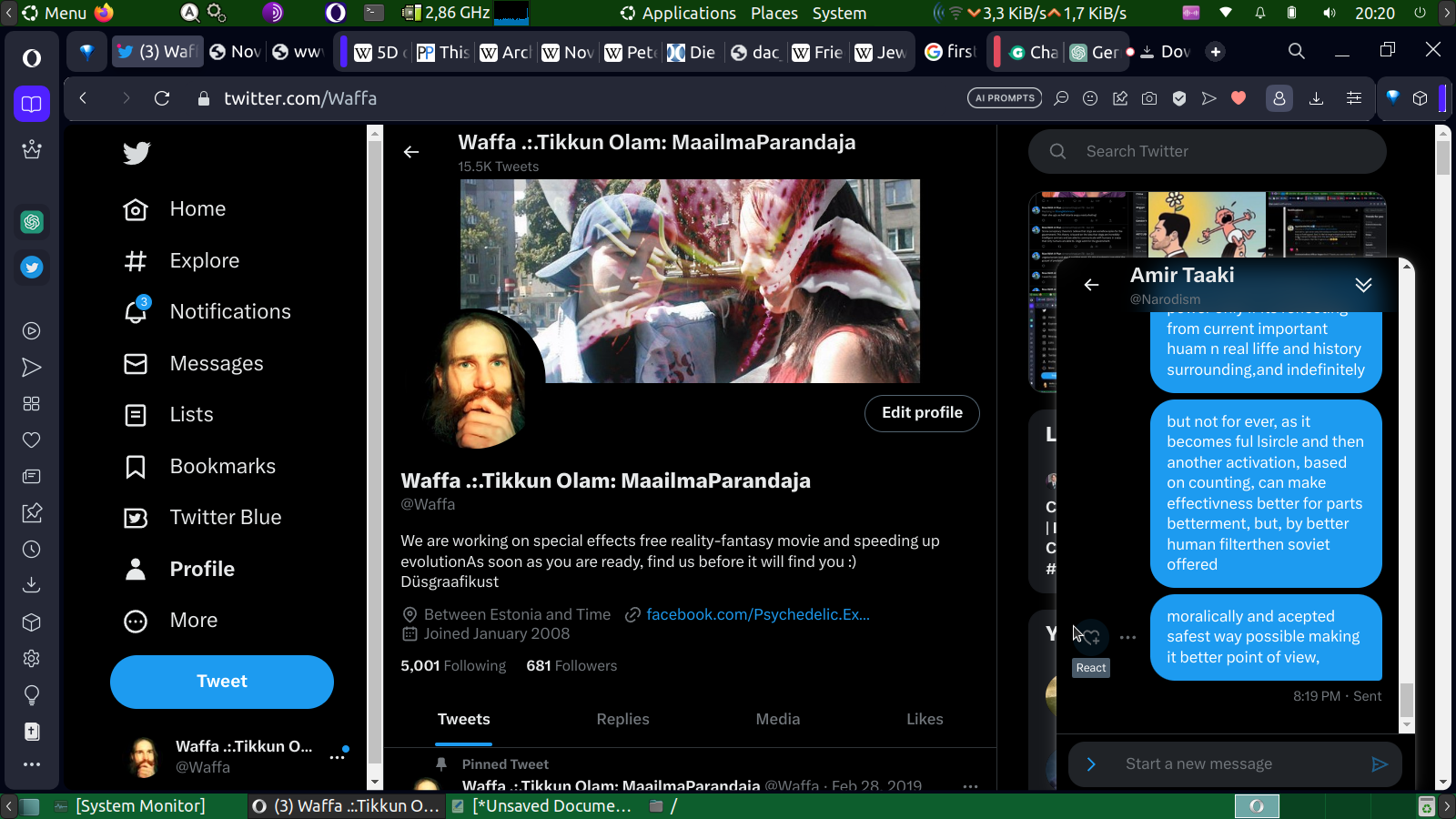1456x819 pixels.
Task: Click the React heart icon on message
Action: 1090,637
